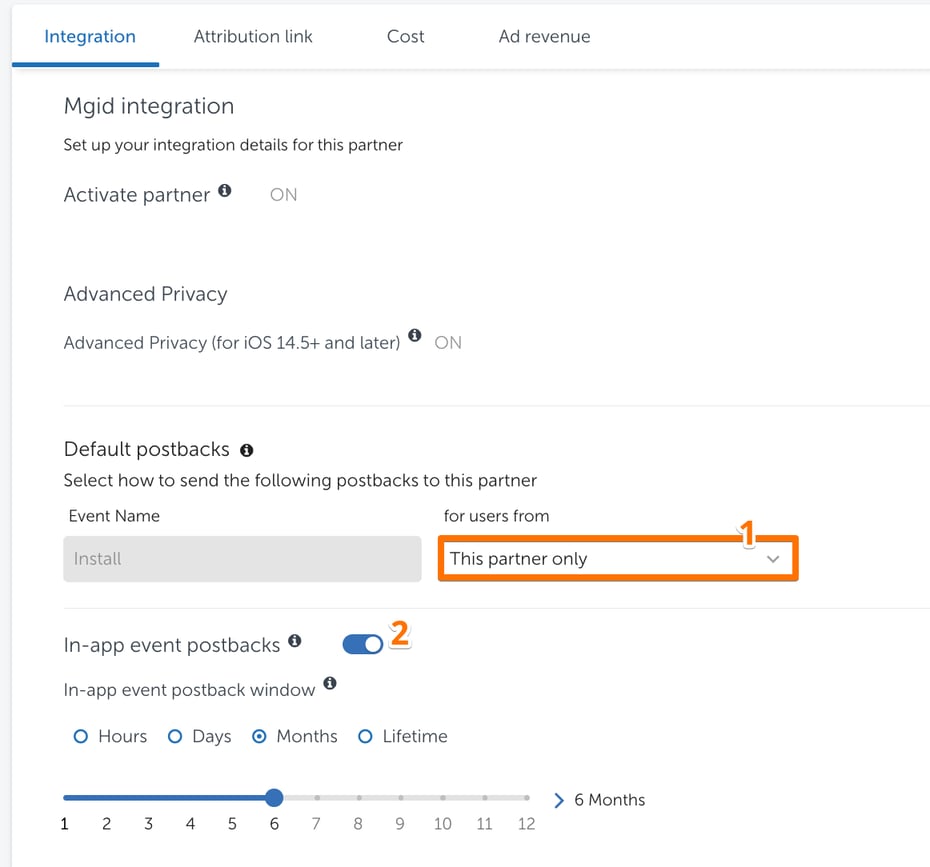Click the Activate partner ON indicator
The image size is (930, 867).
point(283,194)
